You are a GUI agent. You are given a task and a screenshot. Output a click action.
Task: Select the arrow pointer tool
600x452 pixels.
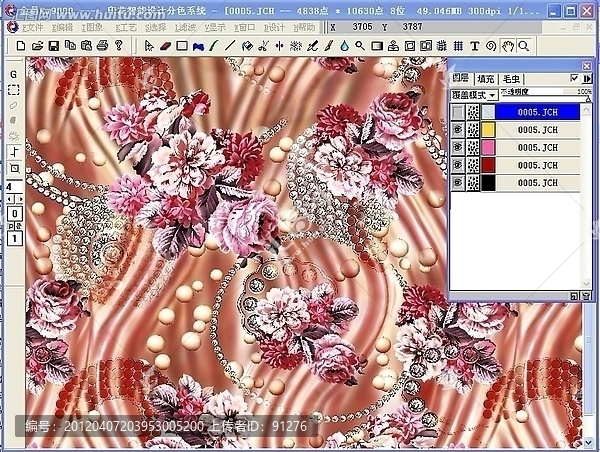pyautogui.click(x=148, y=46)
